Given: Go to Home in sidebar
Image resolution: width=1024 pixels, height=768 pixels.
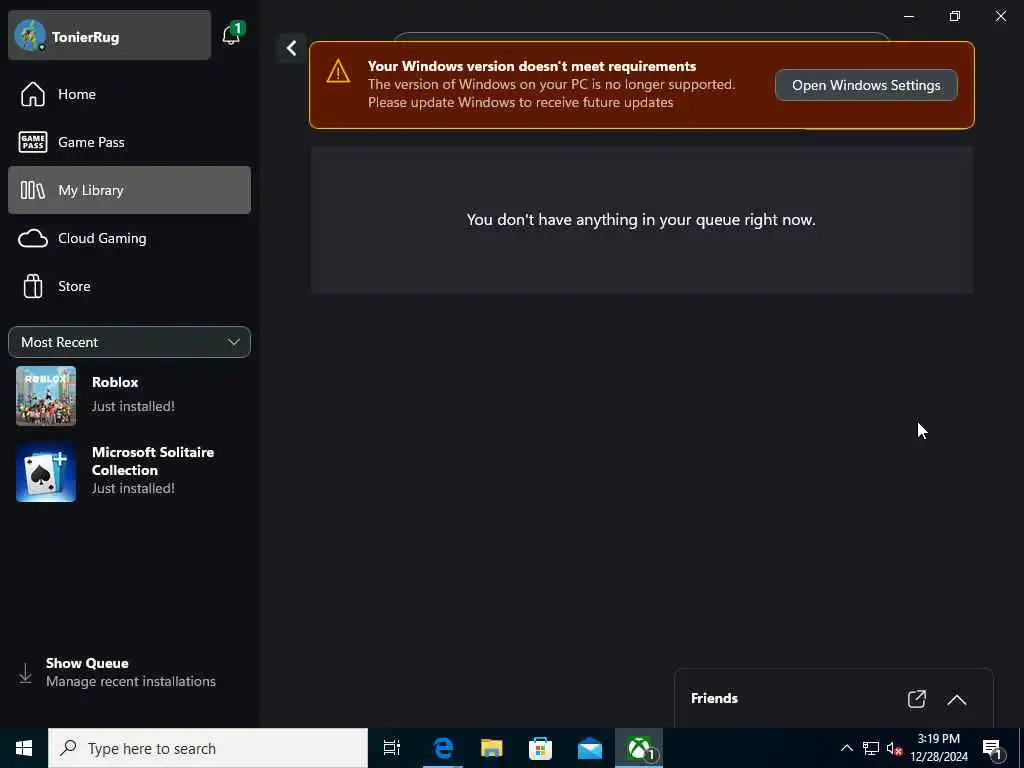Looking at the screenshot, I should 129,94.
